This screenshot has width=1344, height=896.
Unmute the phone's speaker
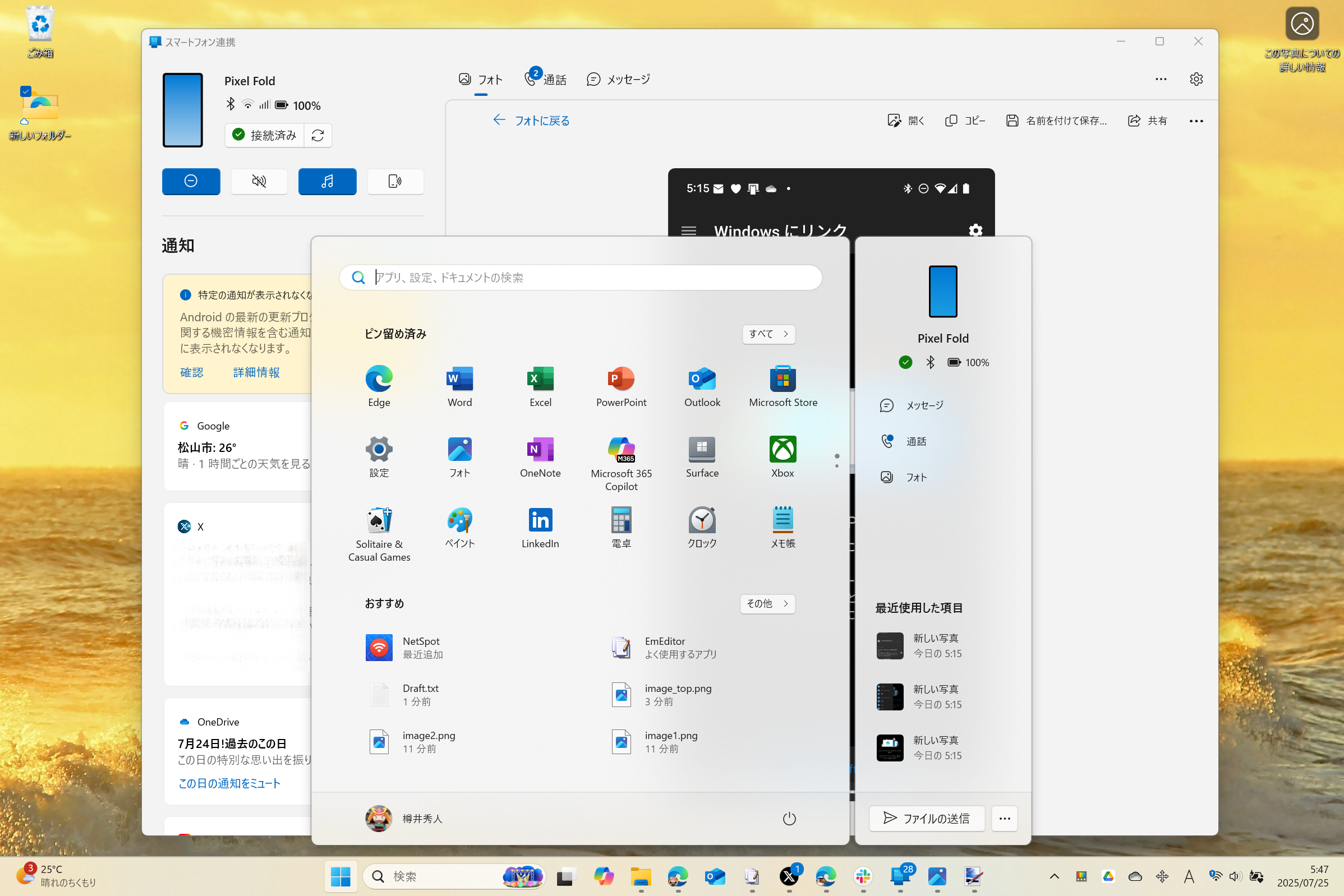coord(259,181)
